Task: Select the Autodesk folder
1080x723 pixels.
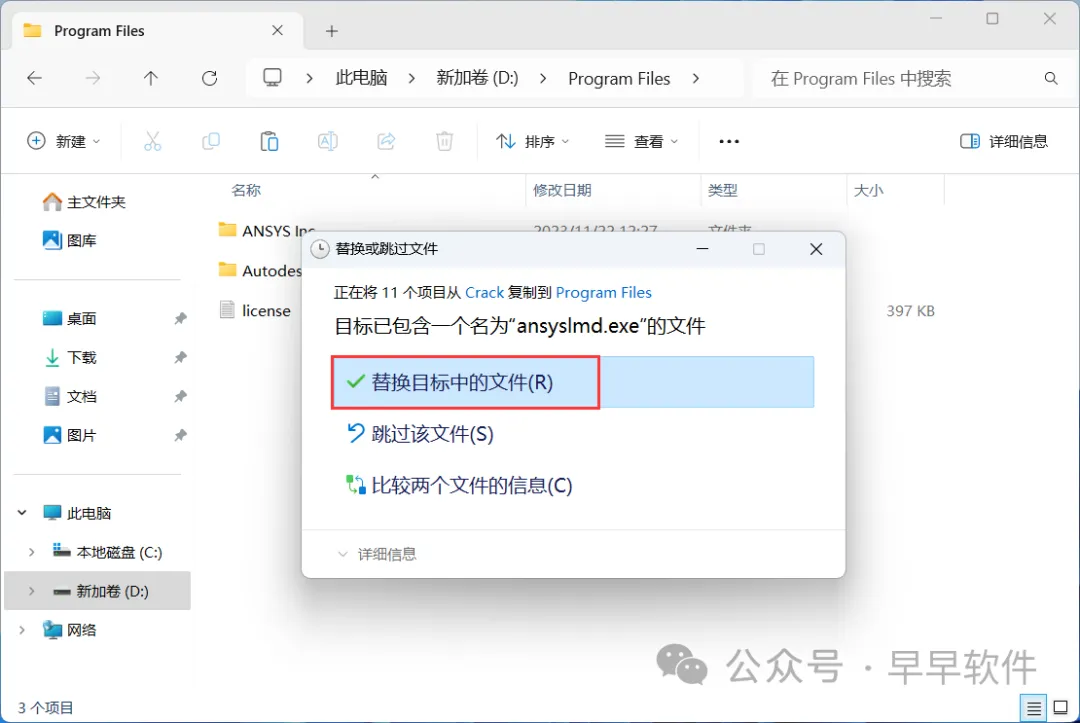Action: [260, 270]
